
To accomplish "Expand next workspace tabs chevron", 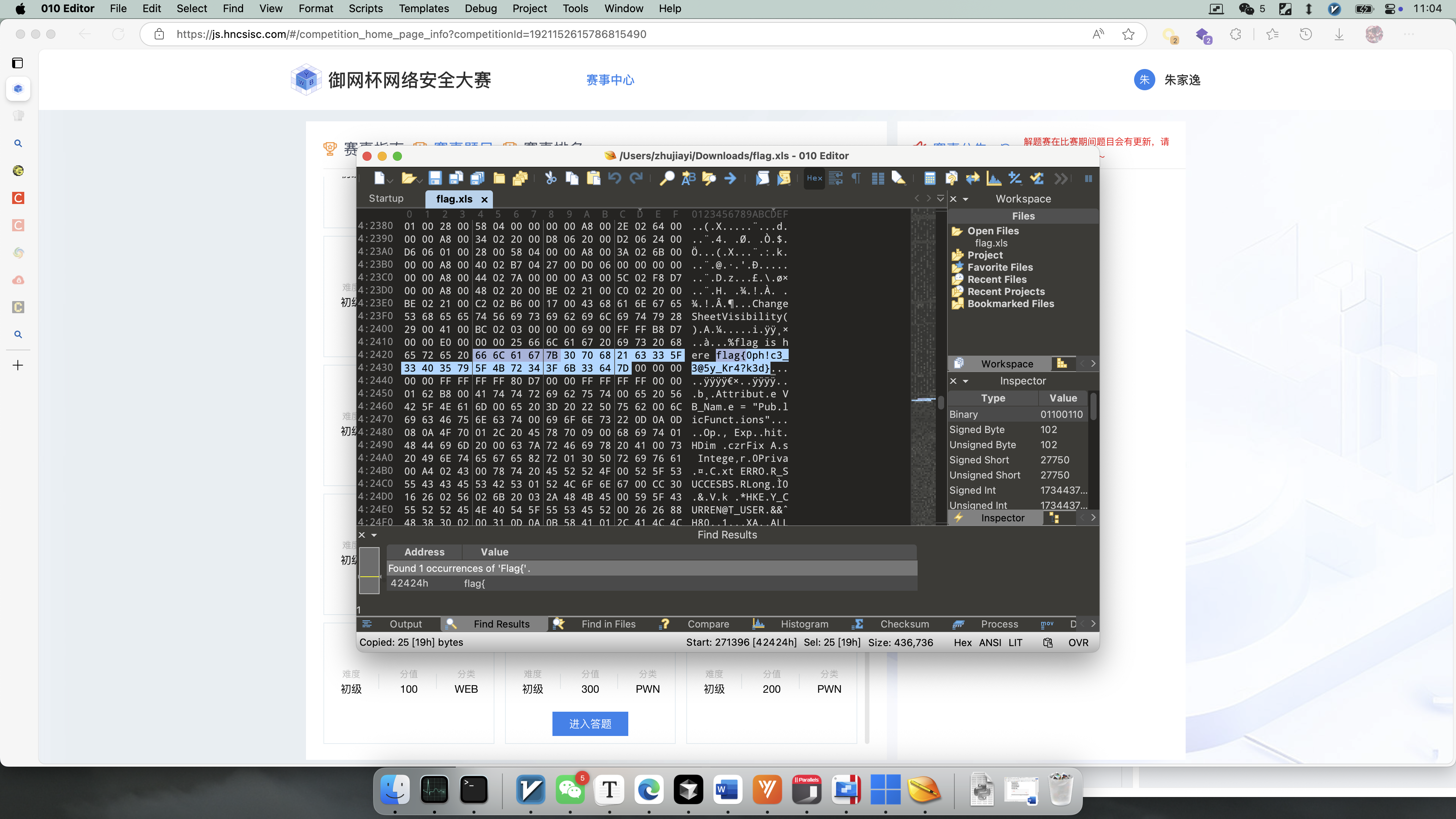I will pyautogui.click(x=1093, y=364).
